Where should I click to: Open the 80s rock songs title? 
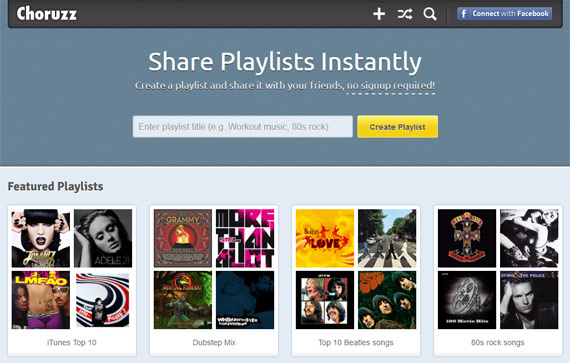(498, 342)
